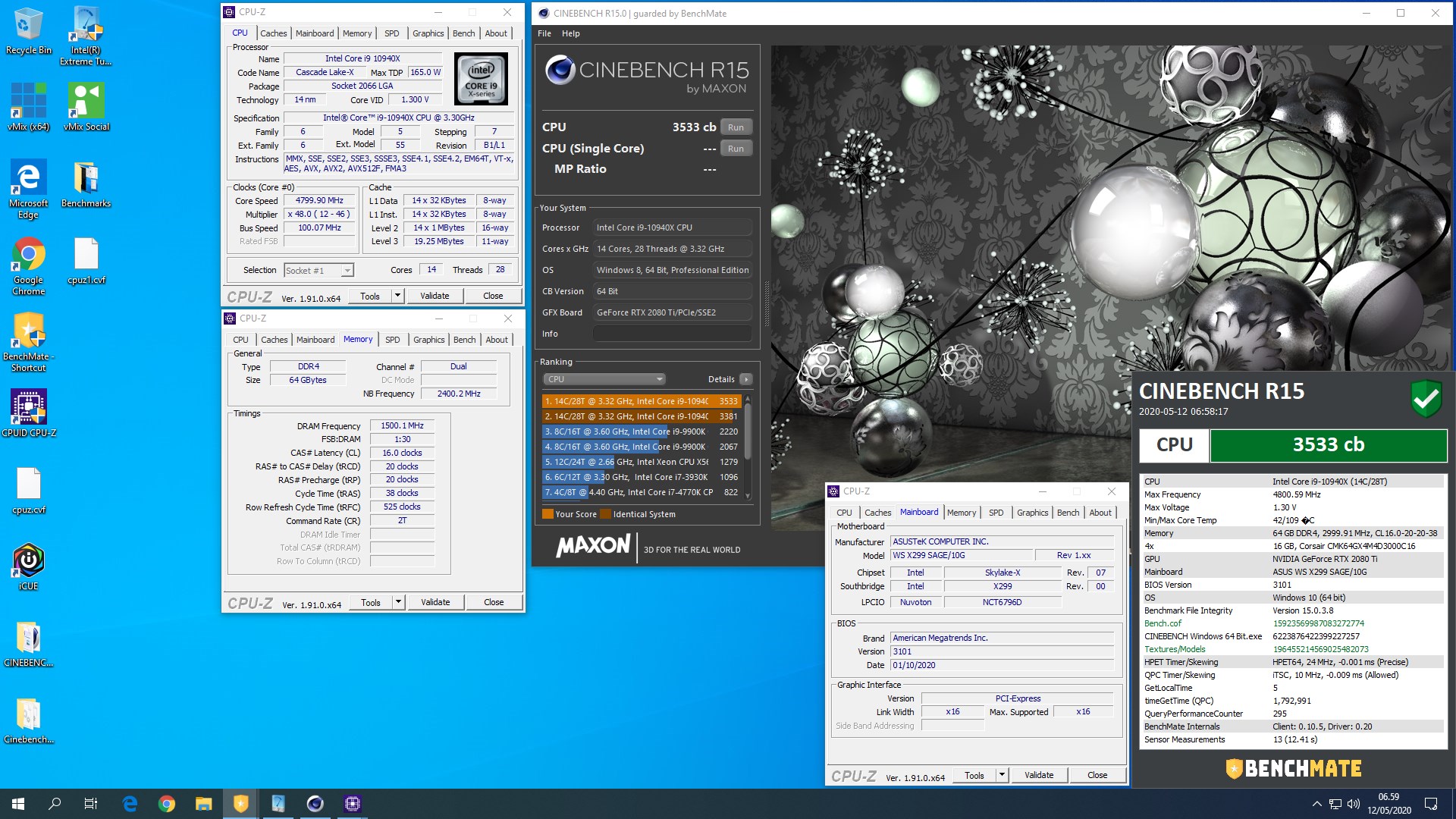1456x819 pixels.
Task: Run the CPU benchmark in Cinebench
Action: [x=736, y=127]
